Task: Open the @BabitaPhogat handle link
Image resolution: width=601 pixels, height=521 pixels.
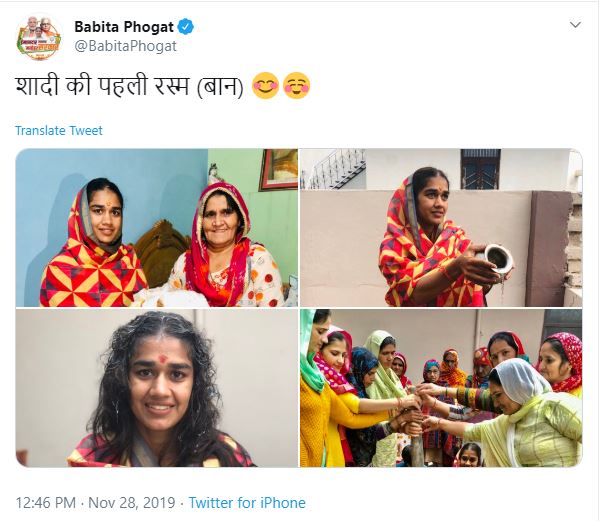Action: 126,45
